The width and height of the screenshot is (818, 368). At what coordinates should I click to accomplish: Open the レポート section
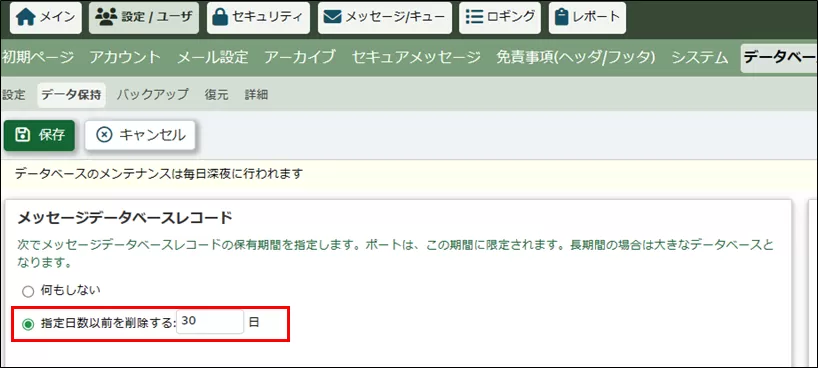pos(587,18)
